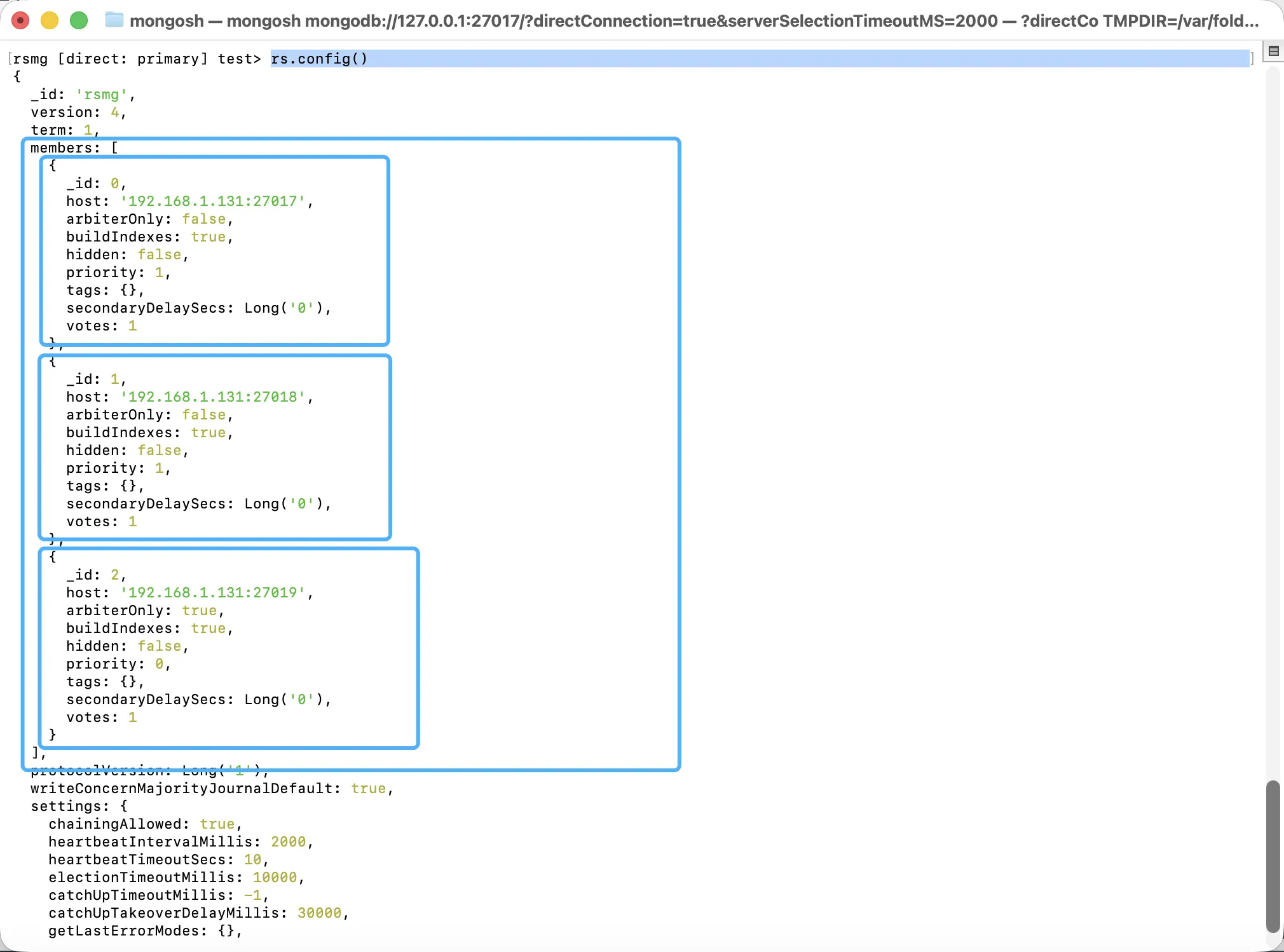Viewport: 1284px width, 952px height.
Task: Click the heartbeatIntervalMillis value 2000
Action: pos(288,842)
